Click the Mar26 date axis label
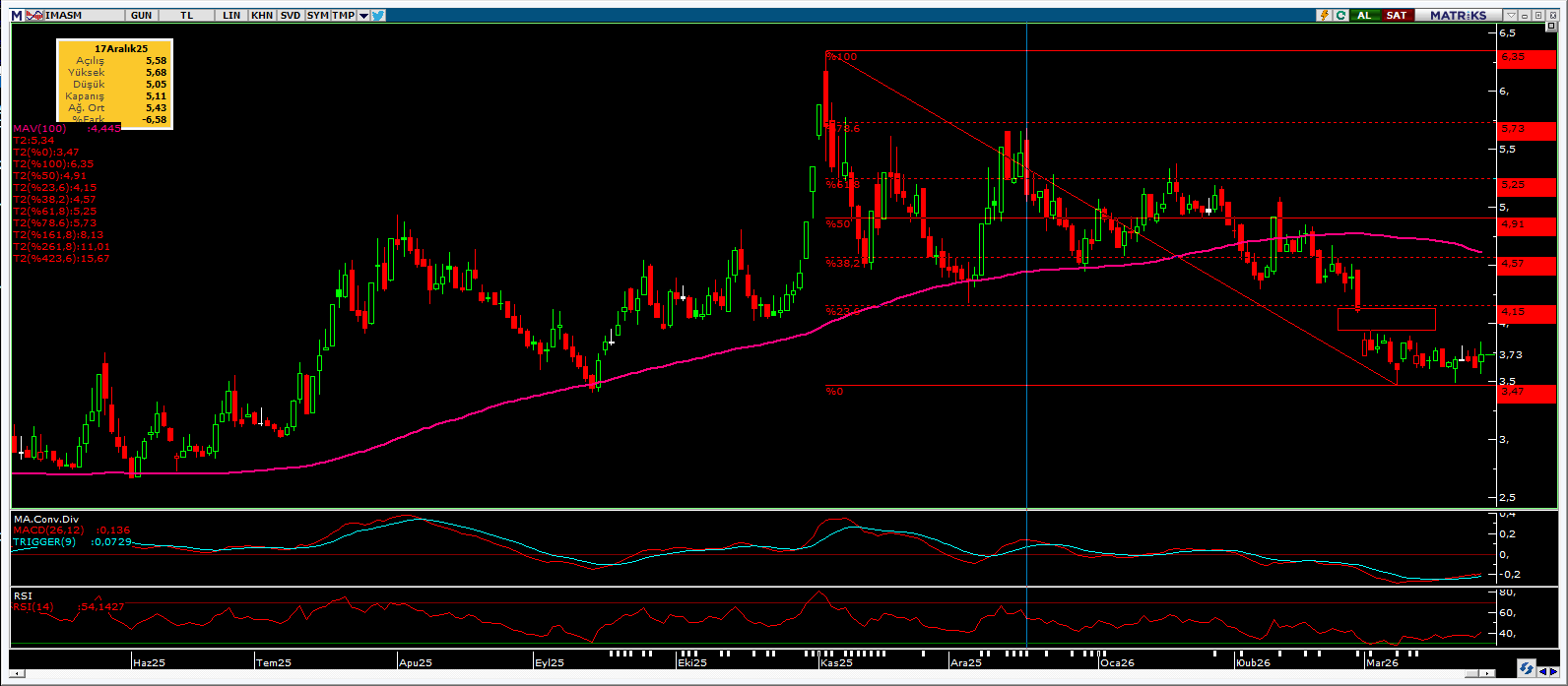The height and width of the screenshot is (686, 1568). pyautogui.click(x=1382, y=662)
